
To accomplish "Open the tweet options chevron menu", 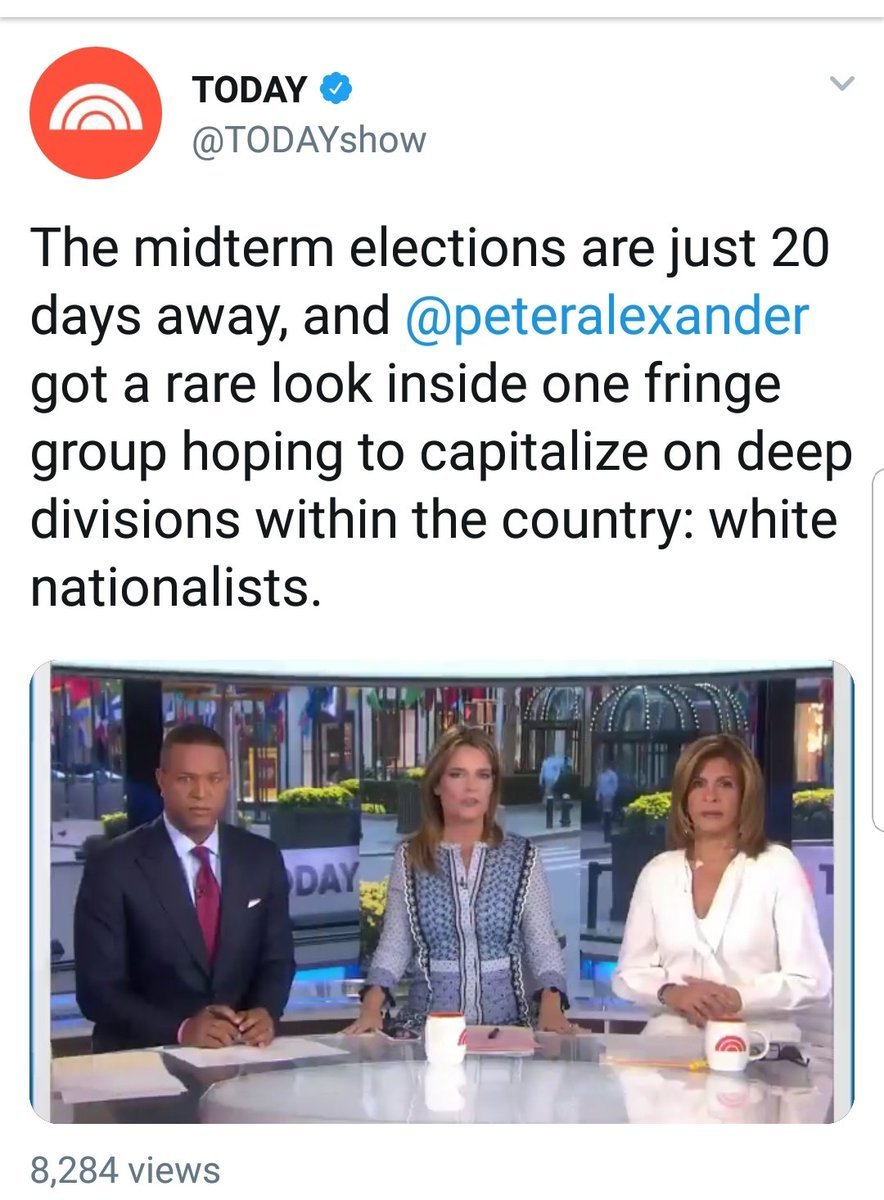I will click(x=843, y=85).
